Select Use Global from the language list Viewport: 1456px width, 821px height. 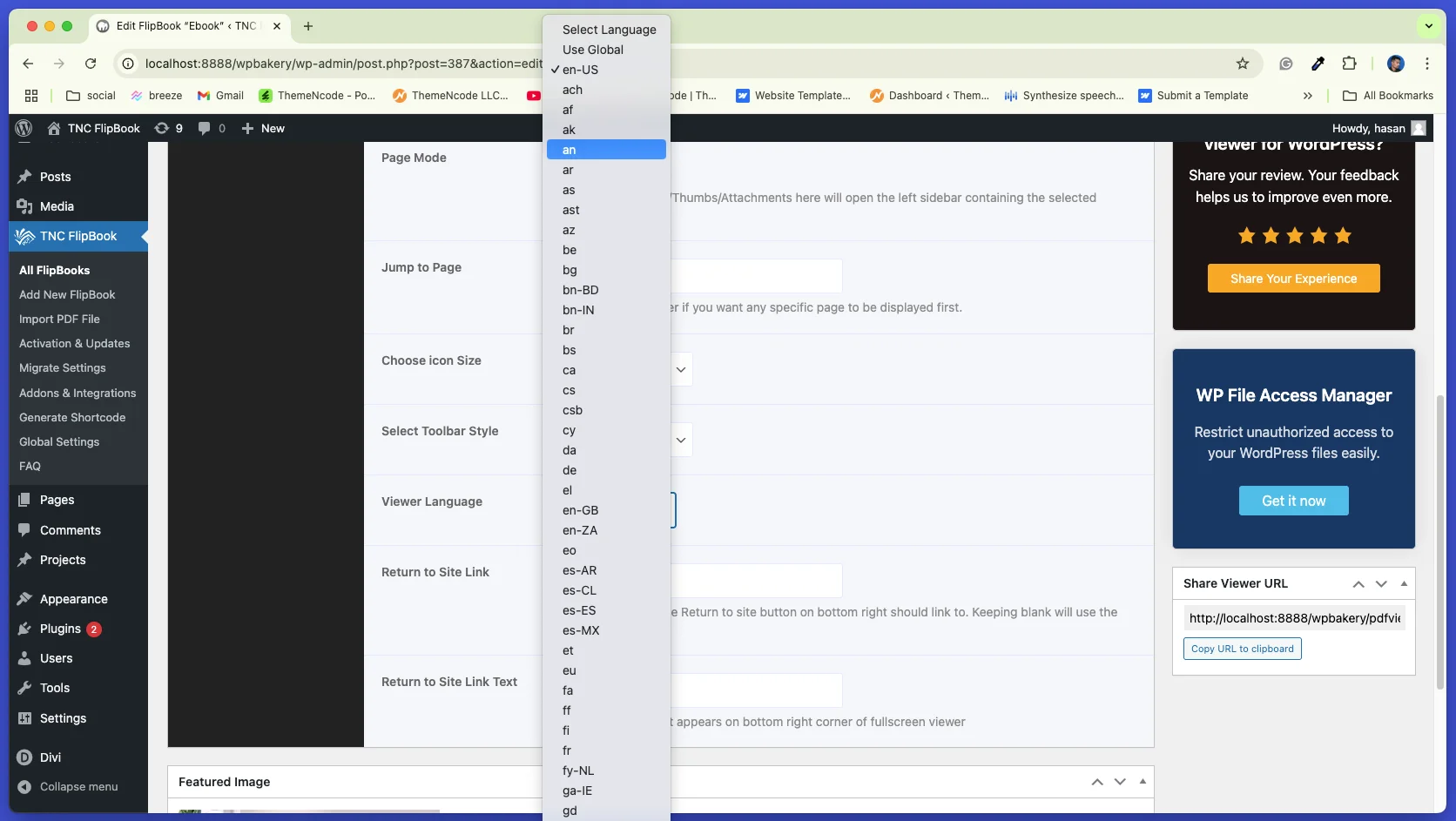coord(592,50)
